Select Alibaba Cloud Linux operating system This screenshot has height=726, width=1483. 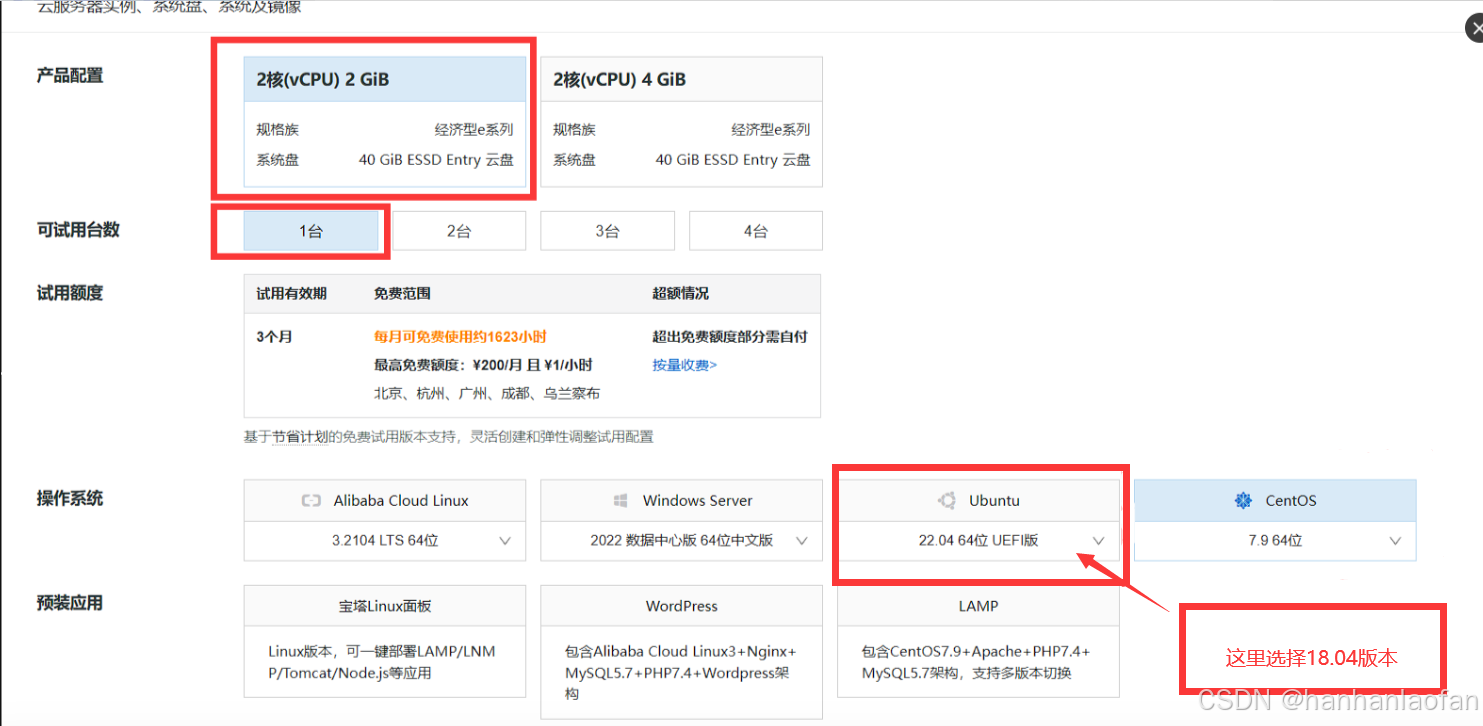385,500
